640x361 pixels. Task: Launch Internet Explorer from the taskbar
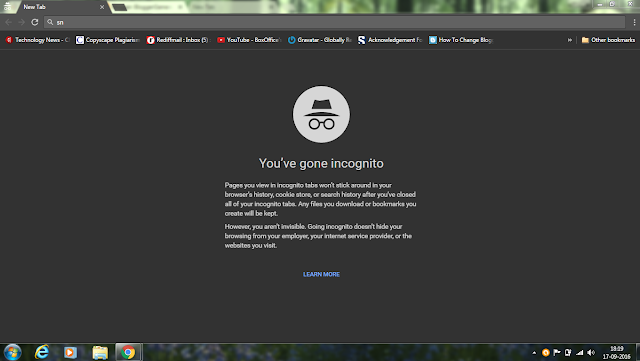pos(42,352)
